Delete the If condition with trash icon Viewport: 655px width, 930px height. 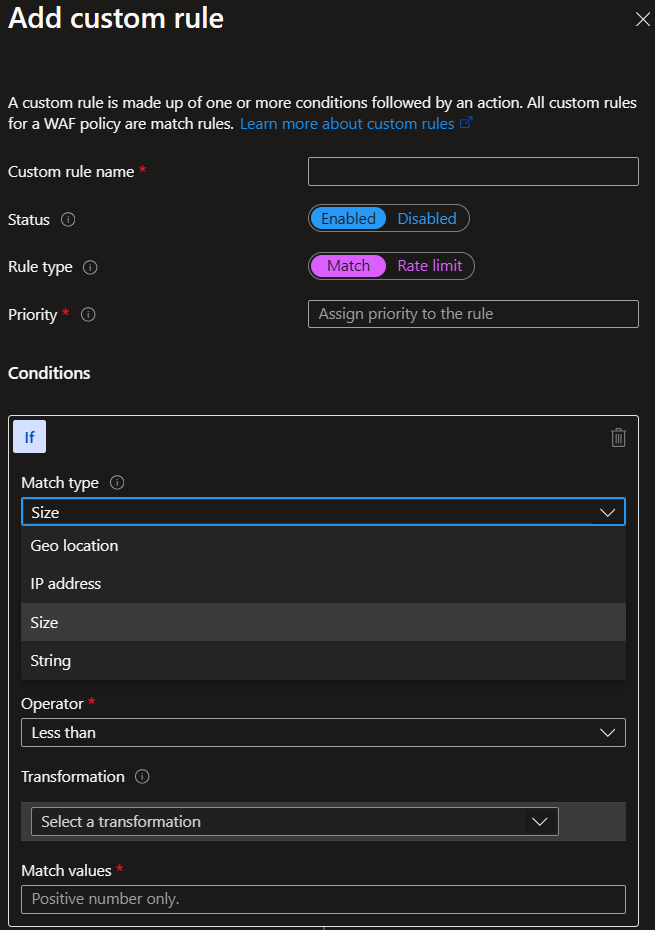pyautogui.click(x=618, y=437)
